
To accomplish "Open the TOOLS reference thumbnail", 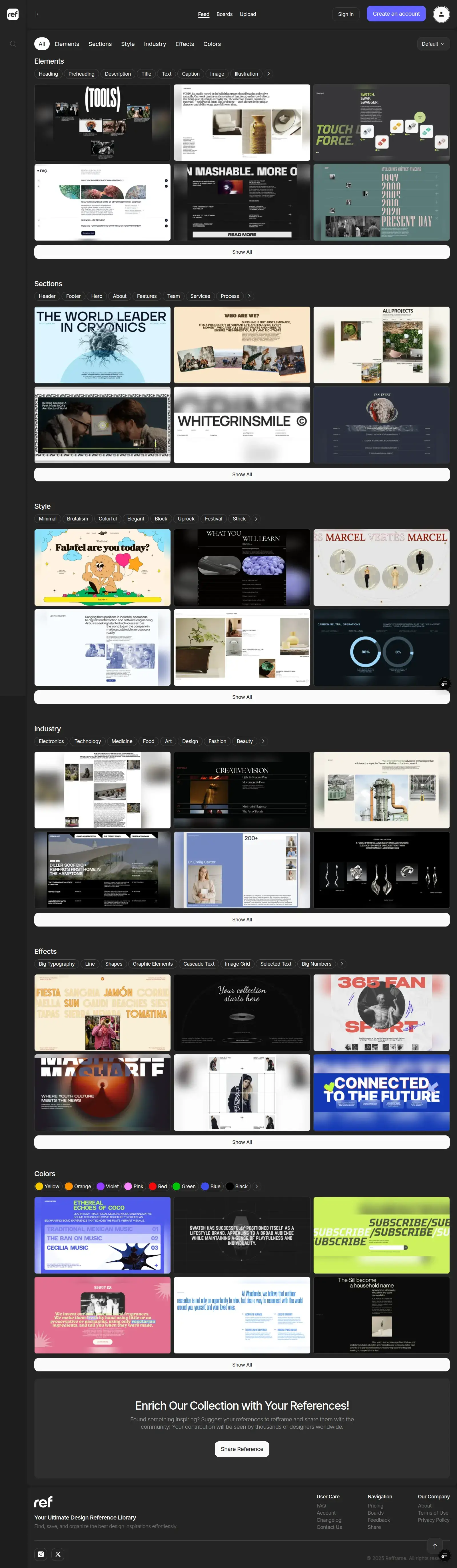I will pyautogui.click(x=102, y=122).
